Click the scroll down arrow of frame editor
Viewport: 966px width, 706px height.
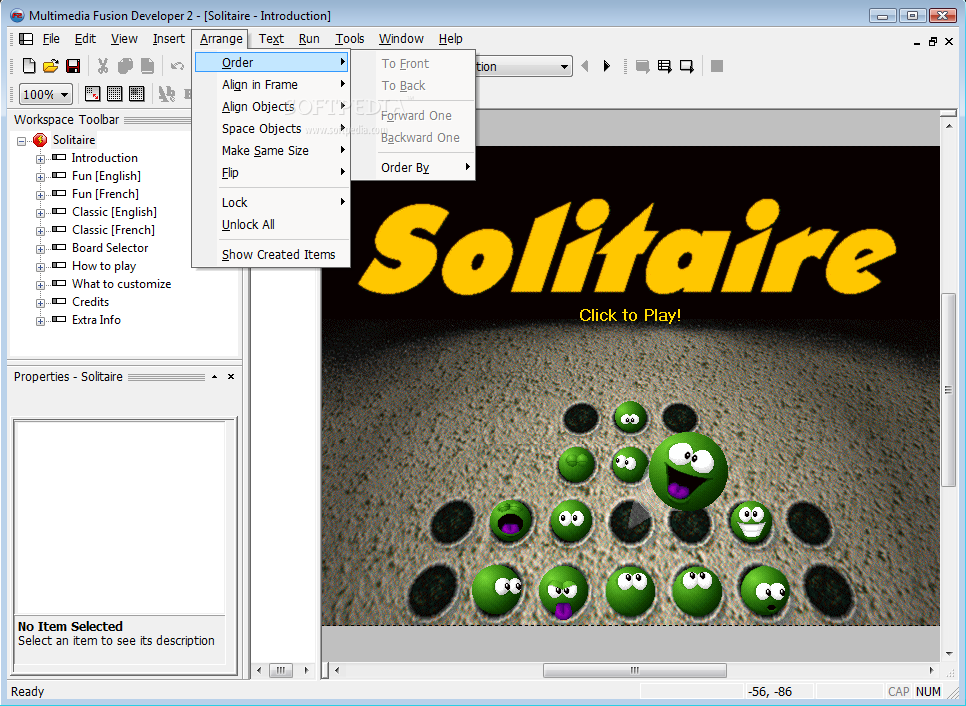click(x=949, y=654)
